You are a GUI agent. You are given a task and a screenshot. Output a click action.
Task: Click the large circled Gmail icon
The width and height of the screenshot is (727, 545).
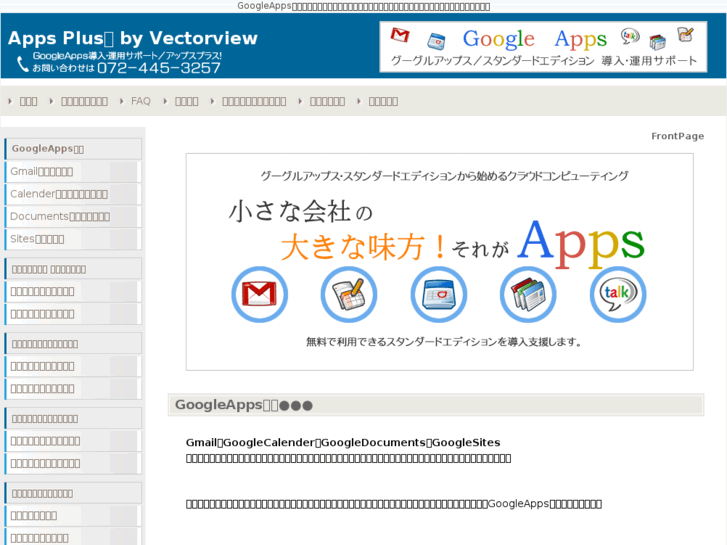tap(260, 294)
